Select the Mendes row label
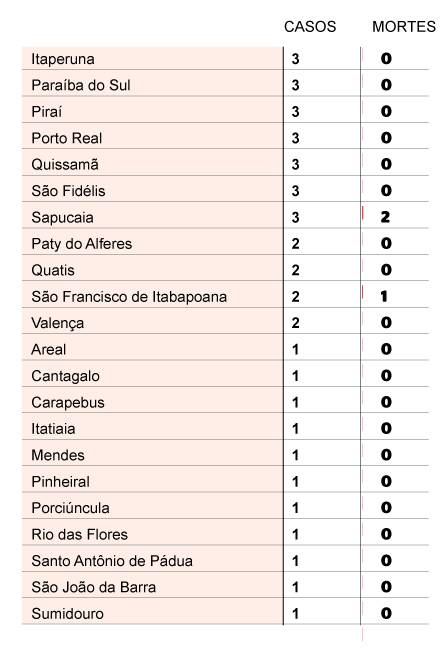448x670 pixels. 58,455
